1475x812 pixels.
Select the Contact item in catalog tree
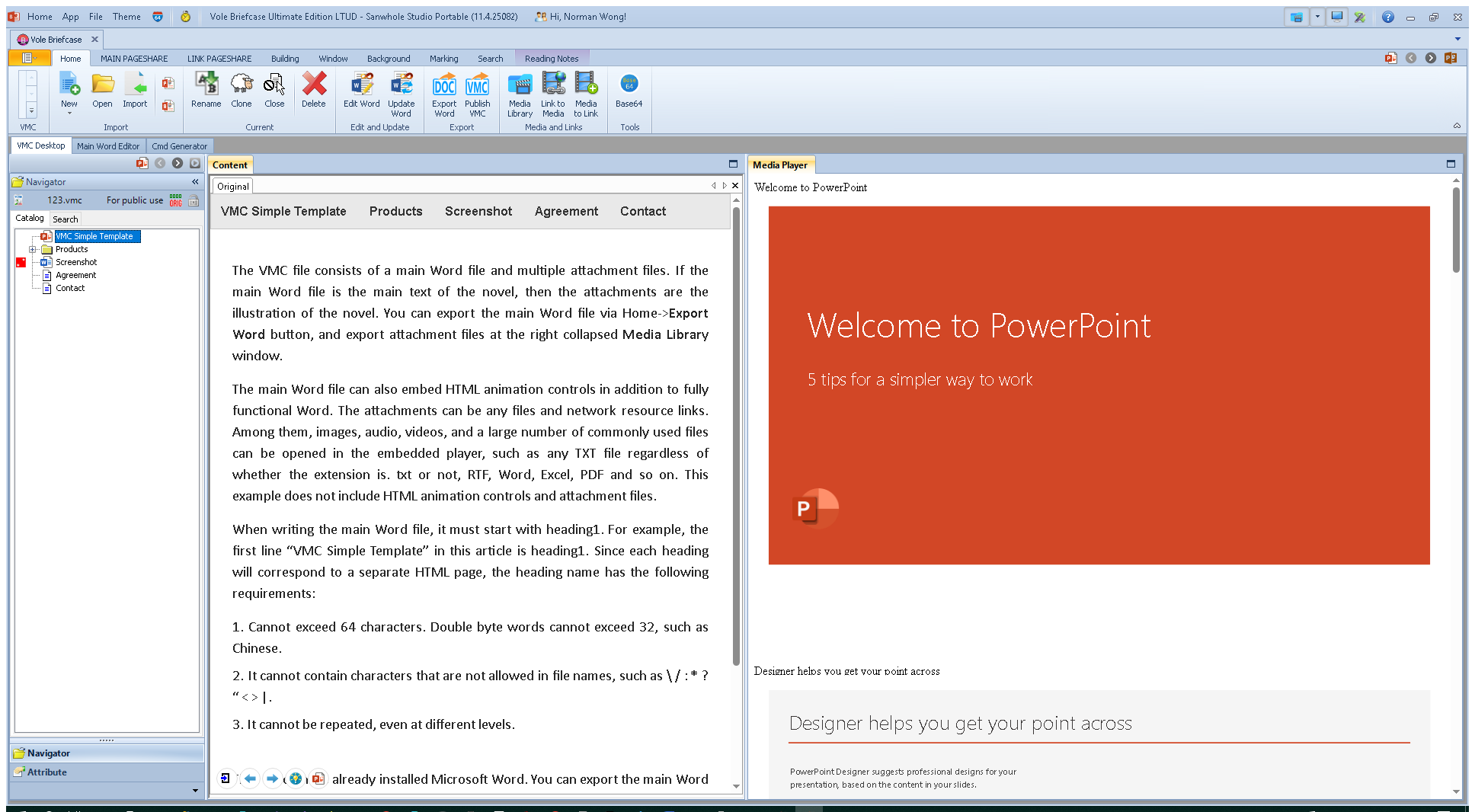pos(70,288)
